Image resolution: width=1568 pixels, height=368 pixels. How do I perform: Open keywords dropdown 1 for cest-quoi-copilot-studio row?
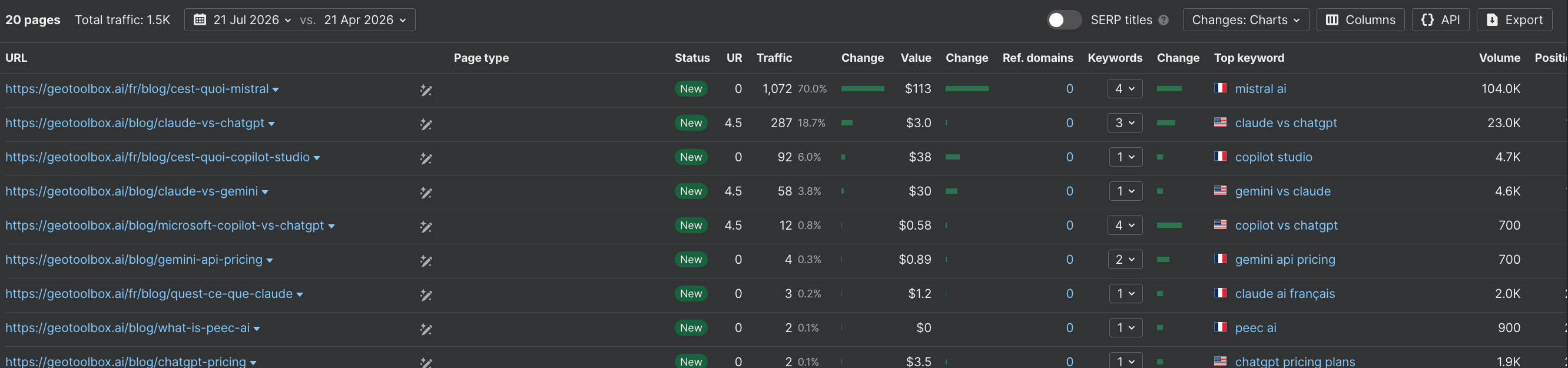coord(1125,157)
